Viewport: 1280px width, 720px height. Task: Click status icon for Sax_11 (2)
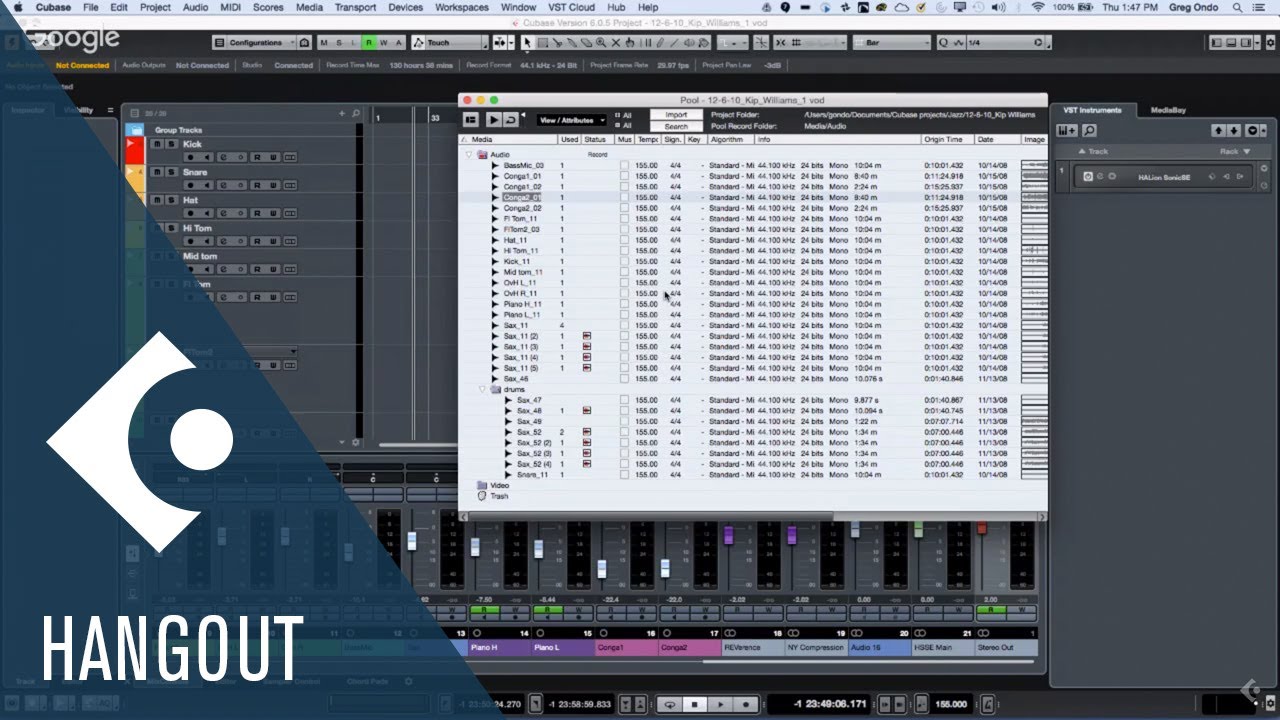587,336
